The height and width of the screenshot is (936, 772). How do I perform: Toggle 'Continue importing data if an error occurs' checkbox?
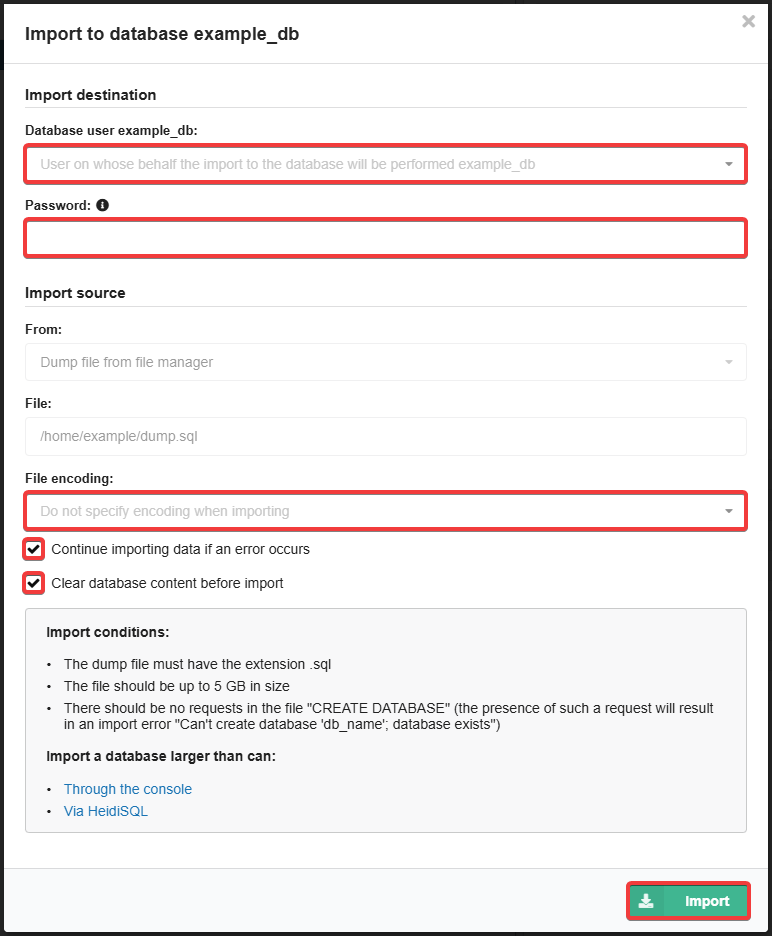coord(33,549)
